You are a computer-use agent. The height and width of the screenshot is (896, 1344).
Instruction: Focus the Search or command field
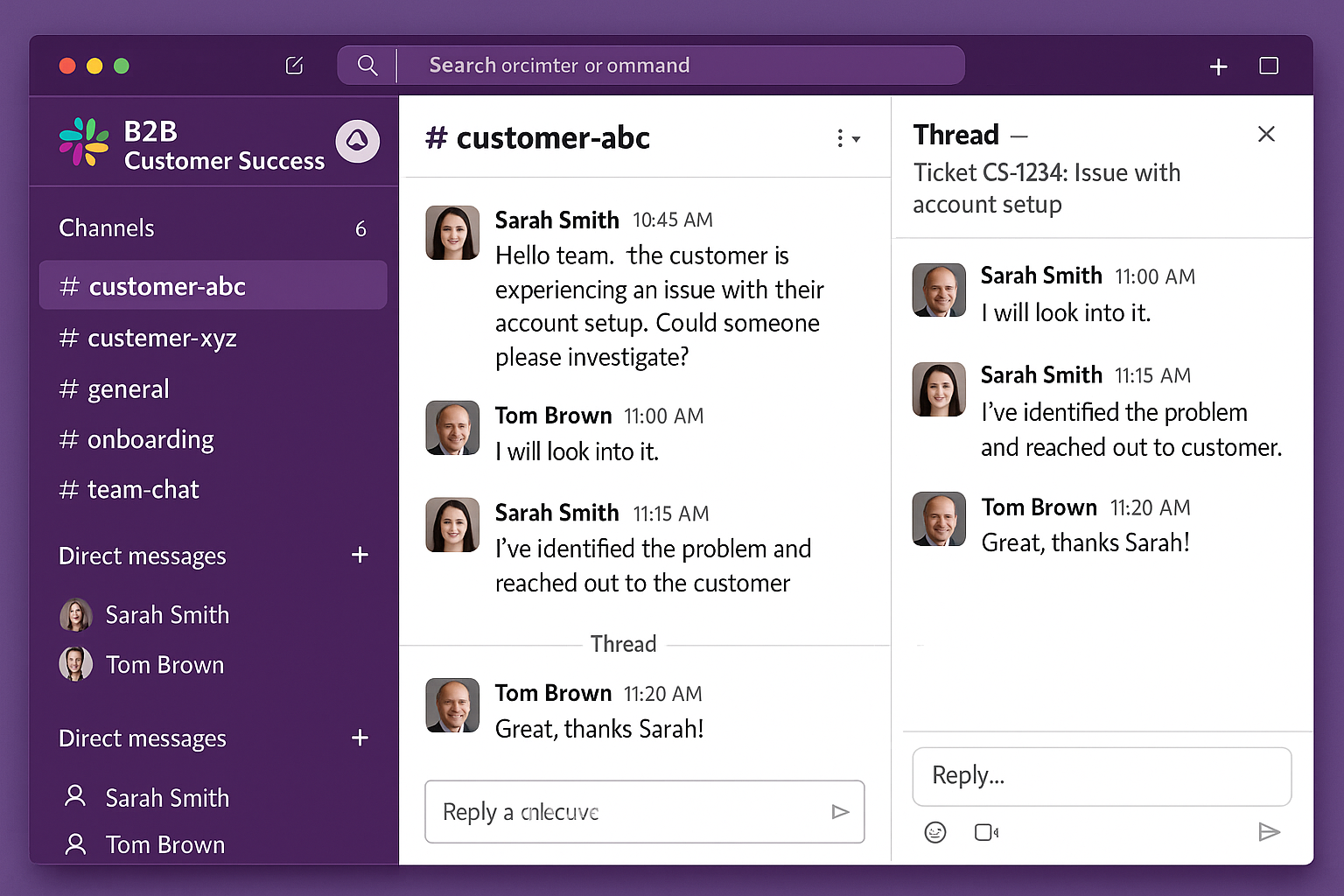coord(651,66)
